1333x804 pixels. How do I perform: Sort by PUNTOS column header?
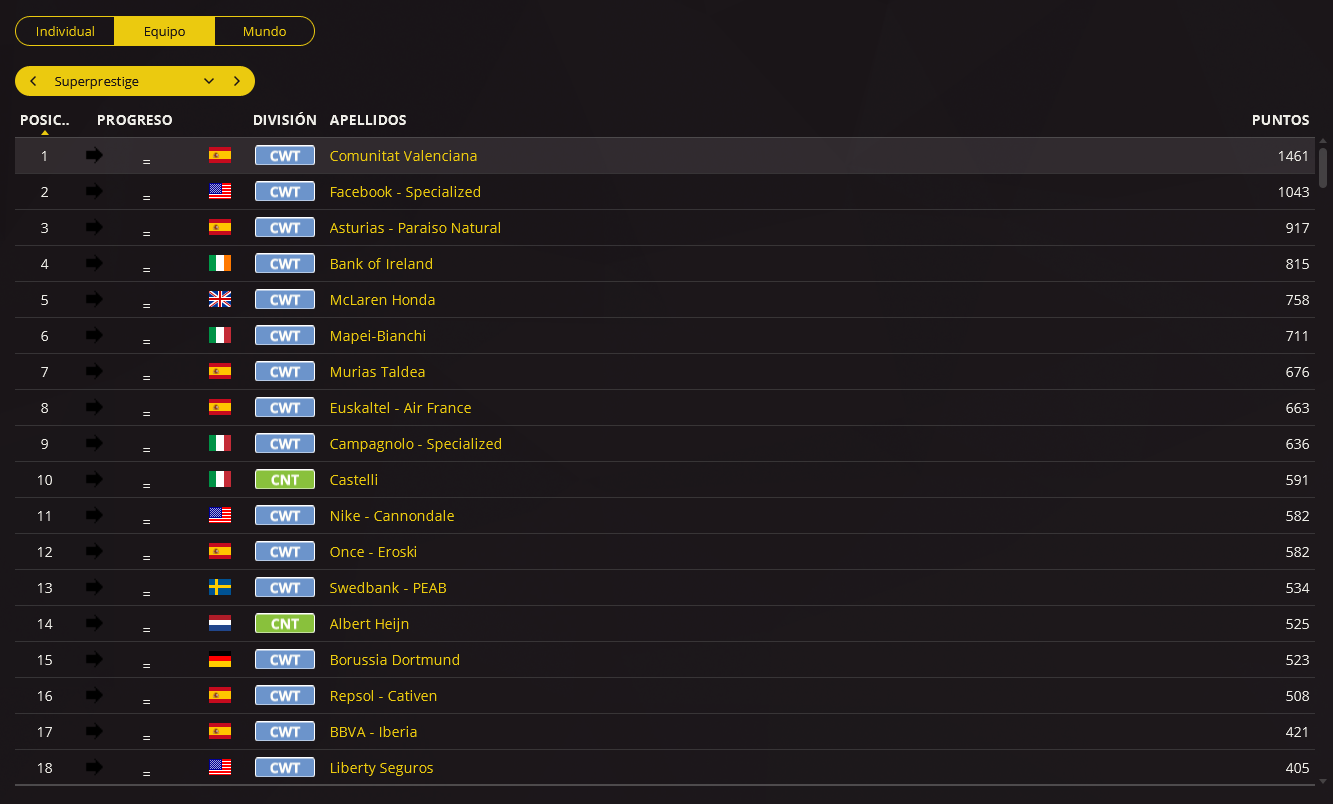(1280, 120)
